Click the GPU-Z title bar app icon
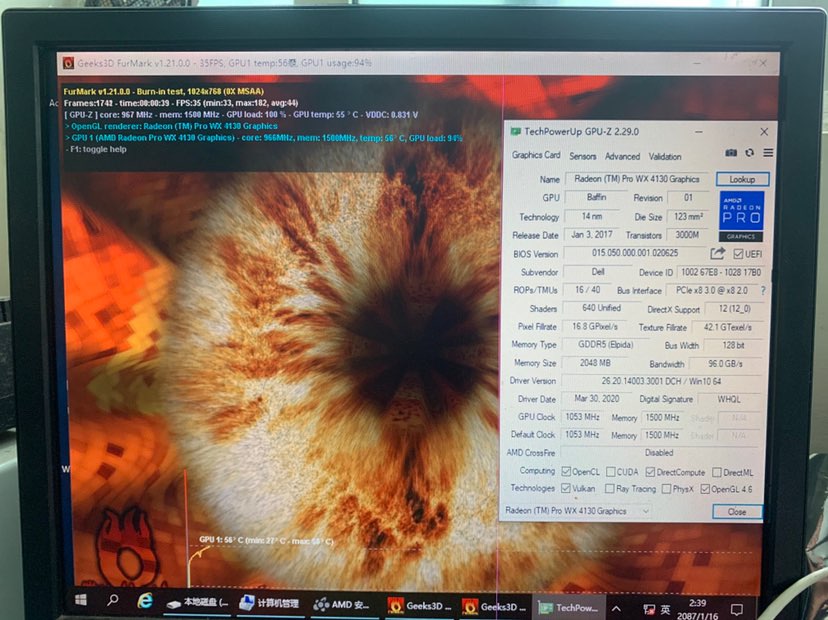This screenshot has height=620, width=828. coord(515,131)
